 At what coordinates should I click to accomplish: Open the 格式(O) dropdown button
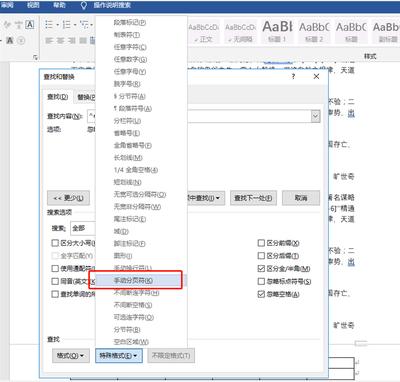[70, 356]
